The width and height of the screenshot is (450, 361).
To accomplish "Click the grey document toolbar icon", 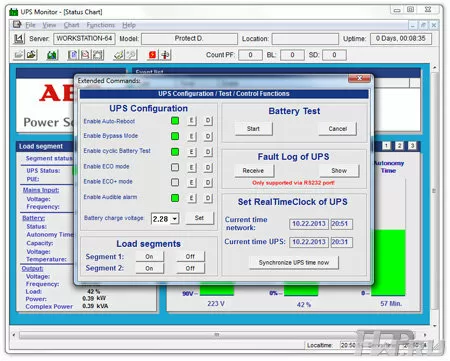I will click(98, 55).
